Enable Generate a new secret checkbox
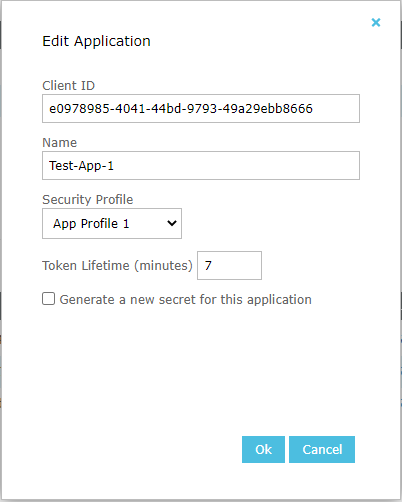The width and height of the screenshot is (402, 502). (49, 299)
